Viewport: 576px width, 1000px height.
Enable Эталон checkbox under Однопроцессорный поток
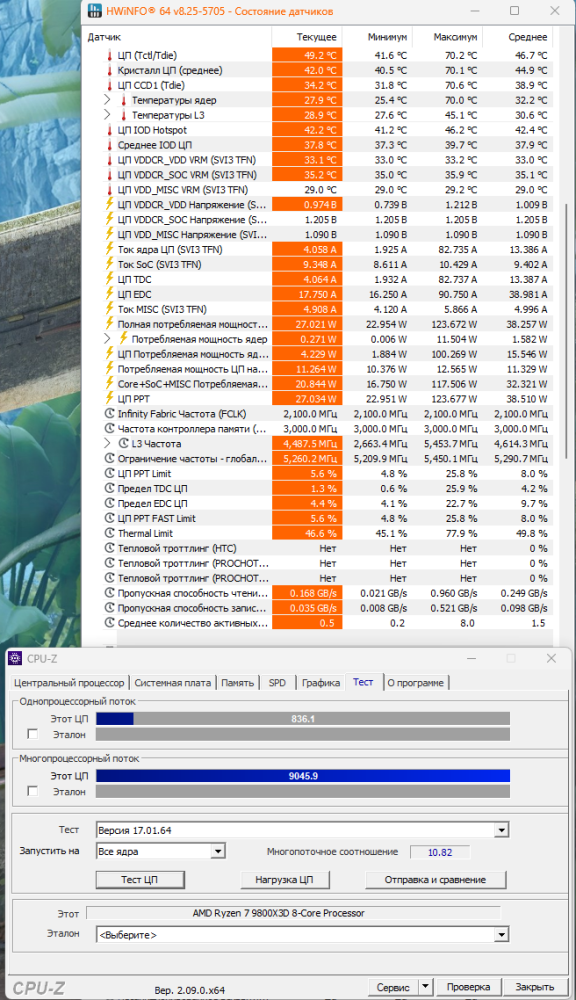pyautogui.click(x=33, y=734)
